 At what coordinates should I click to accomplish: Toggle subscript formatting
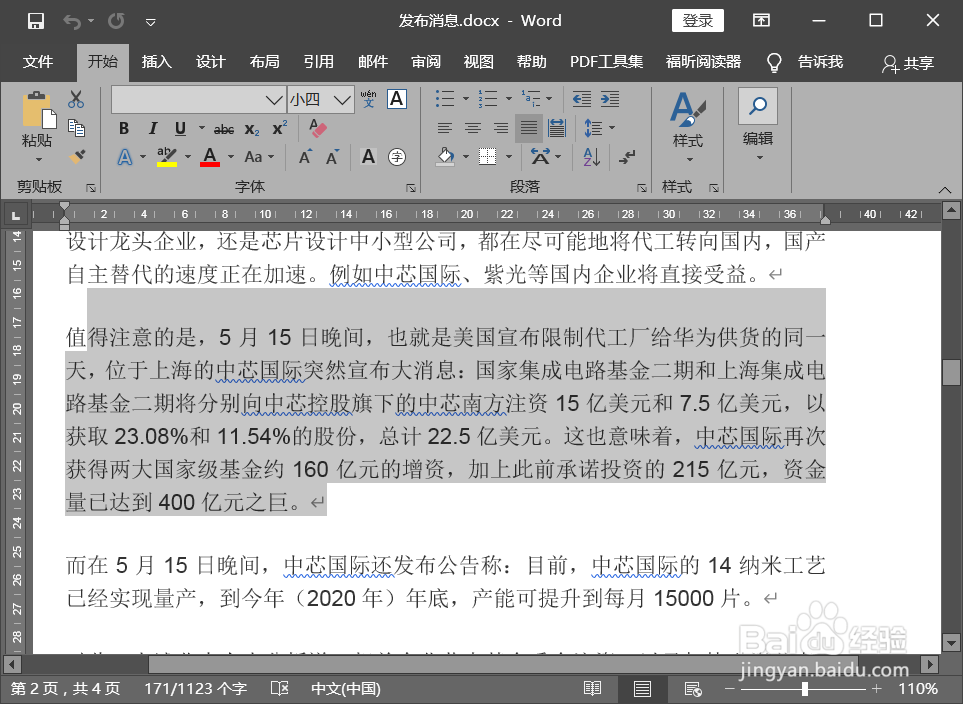(x=252, y=129)
